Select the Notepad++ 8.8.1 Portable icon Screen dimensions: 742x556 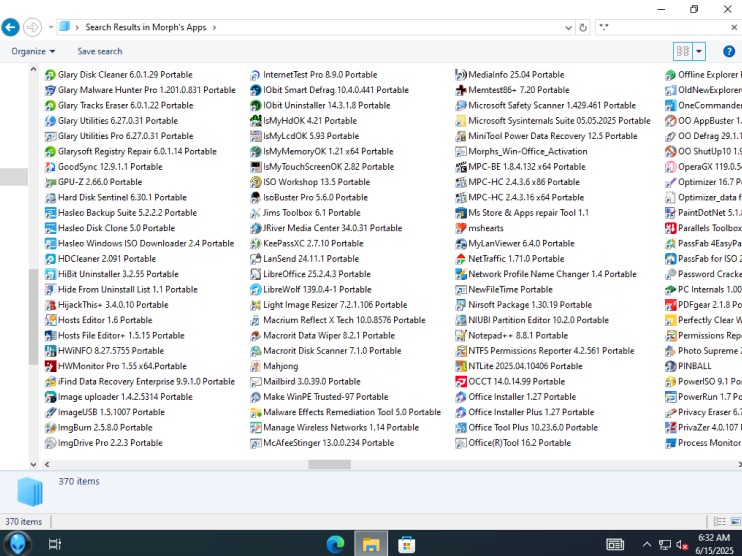[460, 335]
